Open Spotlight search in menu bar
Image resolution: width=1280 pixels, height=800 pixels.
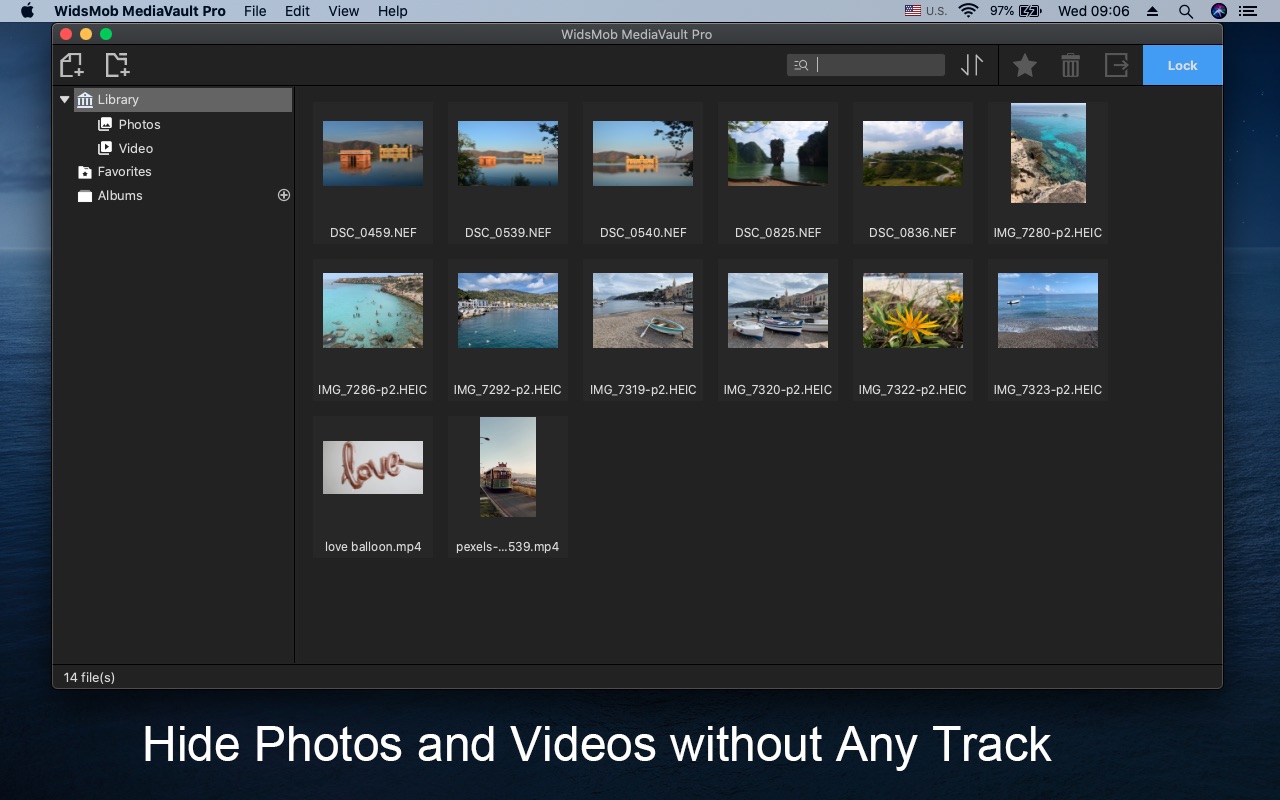(x=1185, y=11)
